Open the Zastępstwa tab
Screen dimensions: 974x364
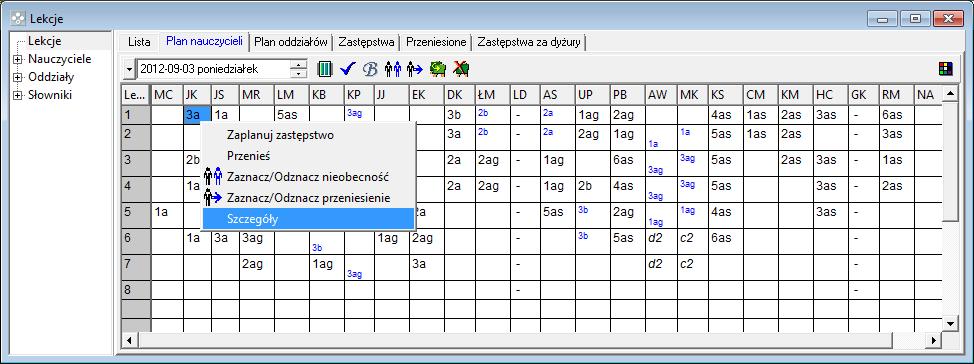coord(366,42)
